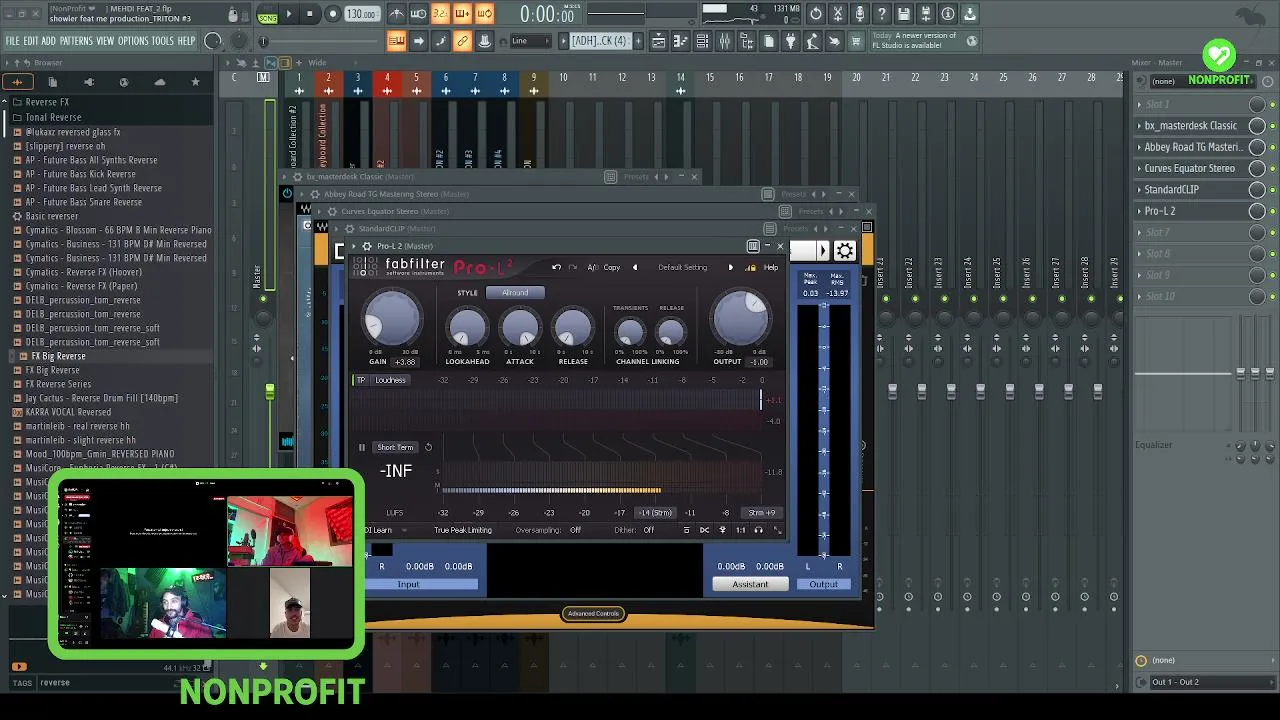Image resolution: width=1280 pixels, height=720 pixels.
Task: Open the help question mark icon
Action: 882,14
